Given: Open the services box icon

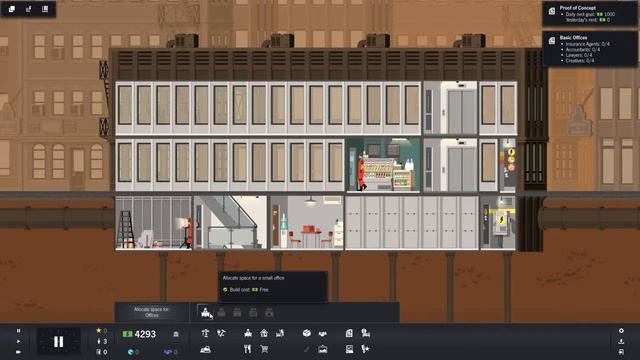Looking at the screenshot, I should 307,333.
